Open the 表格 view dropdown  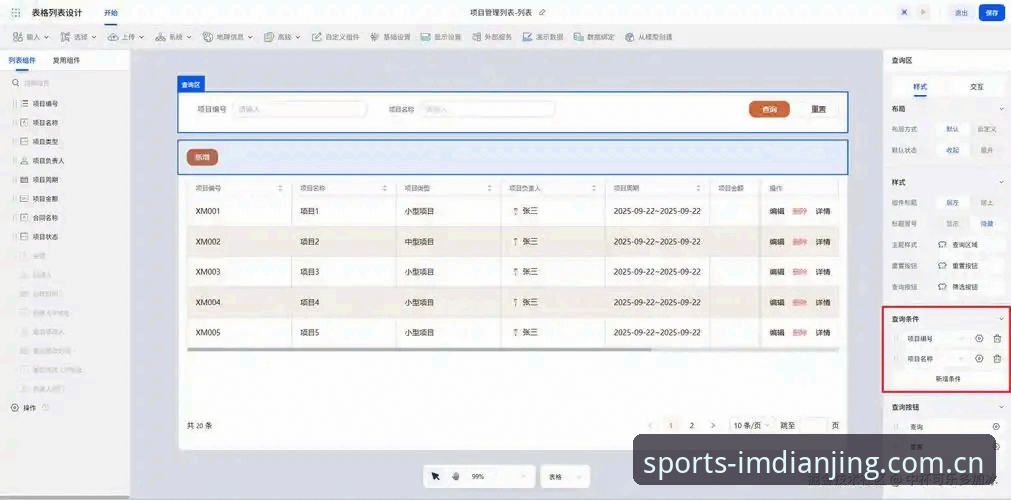point(565,476)
